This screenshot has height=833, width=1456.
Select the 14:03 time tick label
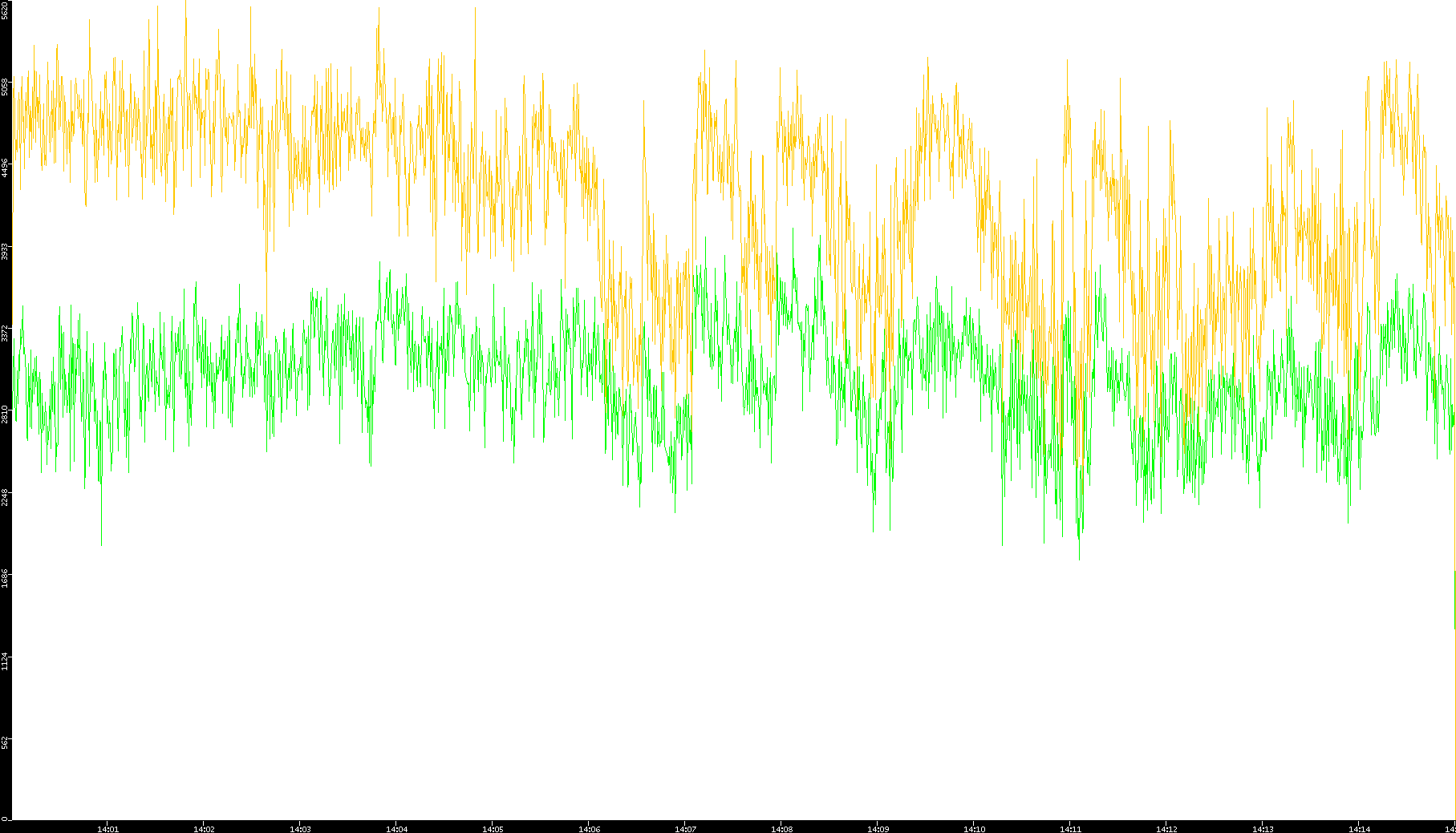click(300, 829)
